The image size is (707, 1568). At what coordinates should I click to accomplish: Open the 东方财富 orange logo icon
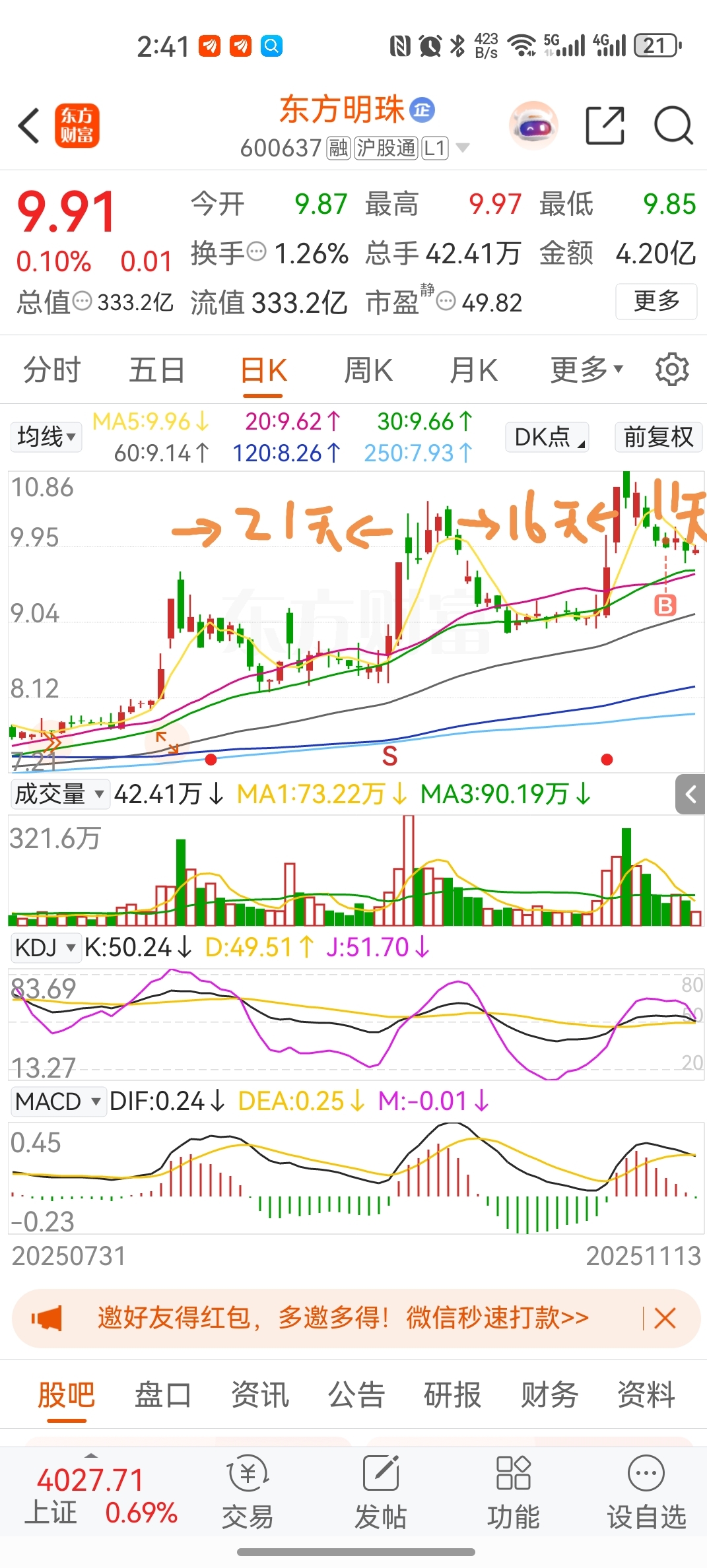(77, 125)
